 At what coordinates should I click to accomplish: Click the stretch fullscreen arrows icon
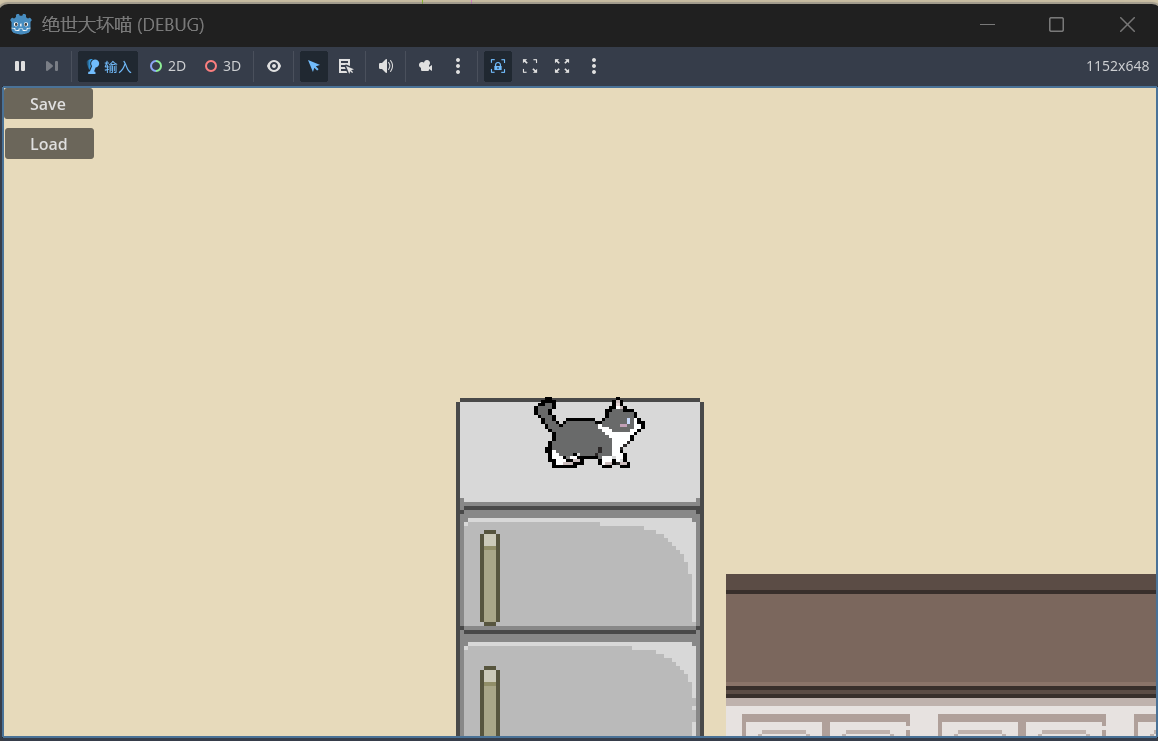[x=562, y=66]
